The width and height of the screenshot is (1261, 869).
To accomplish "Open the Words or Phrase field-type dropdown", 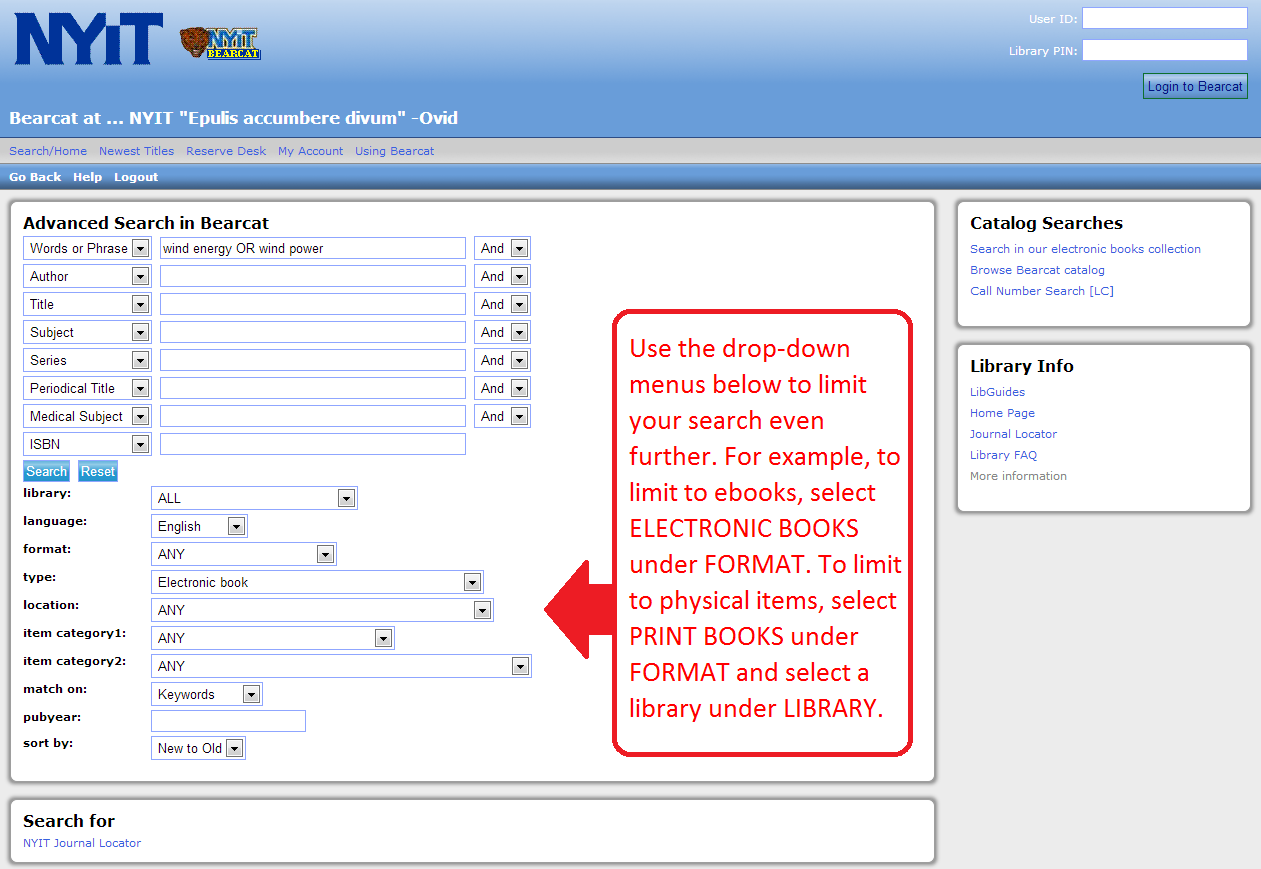I will coord(87,248).
